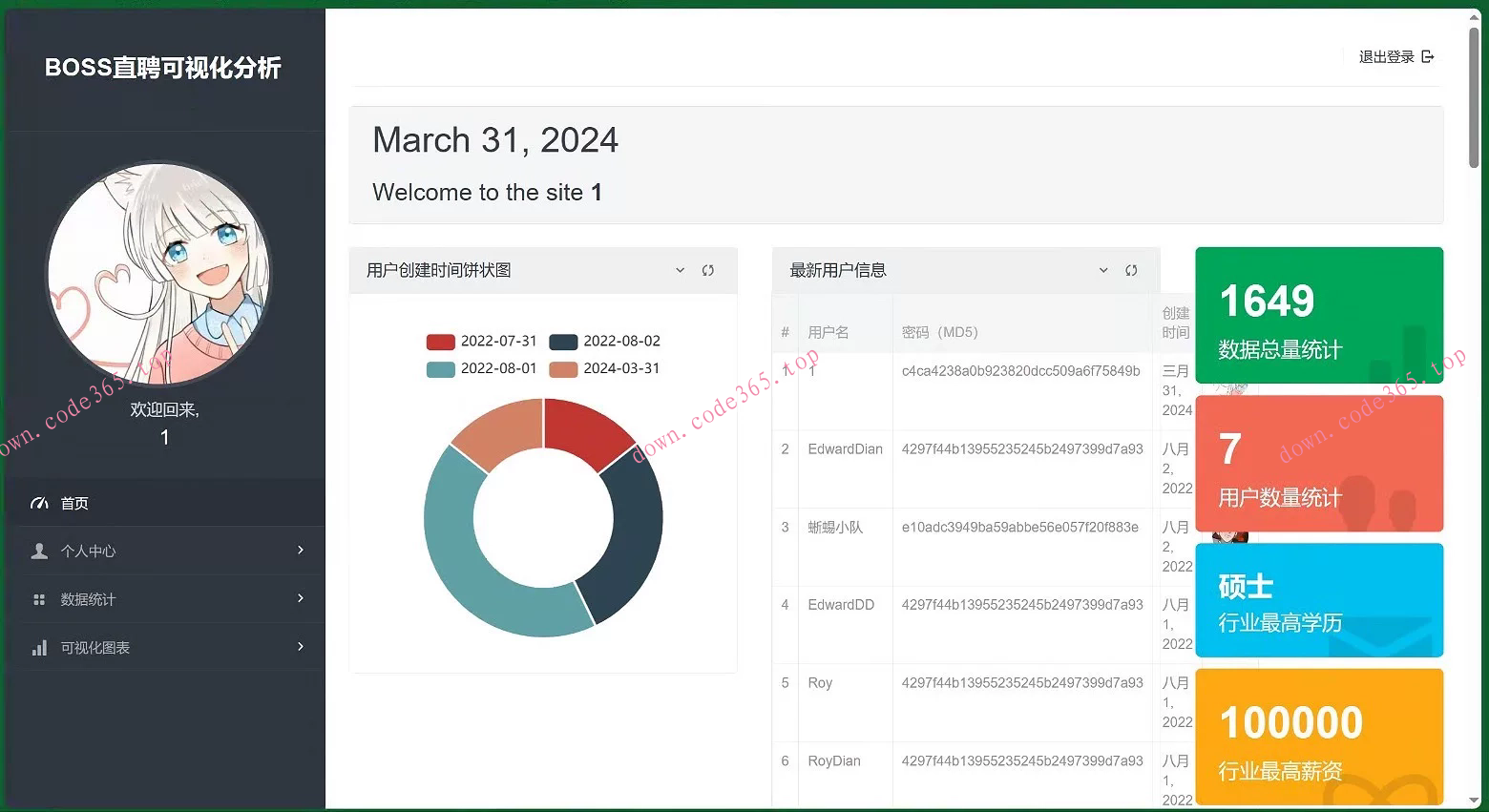Click the 7 用户数量统计 card

pyautogui.click(x=1319, y=464)
